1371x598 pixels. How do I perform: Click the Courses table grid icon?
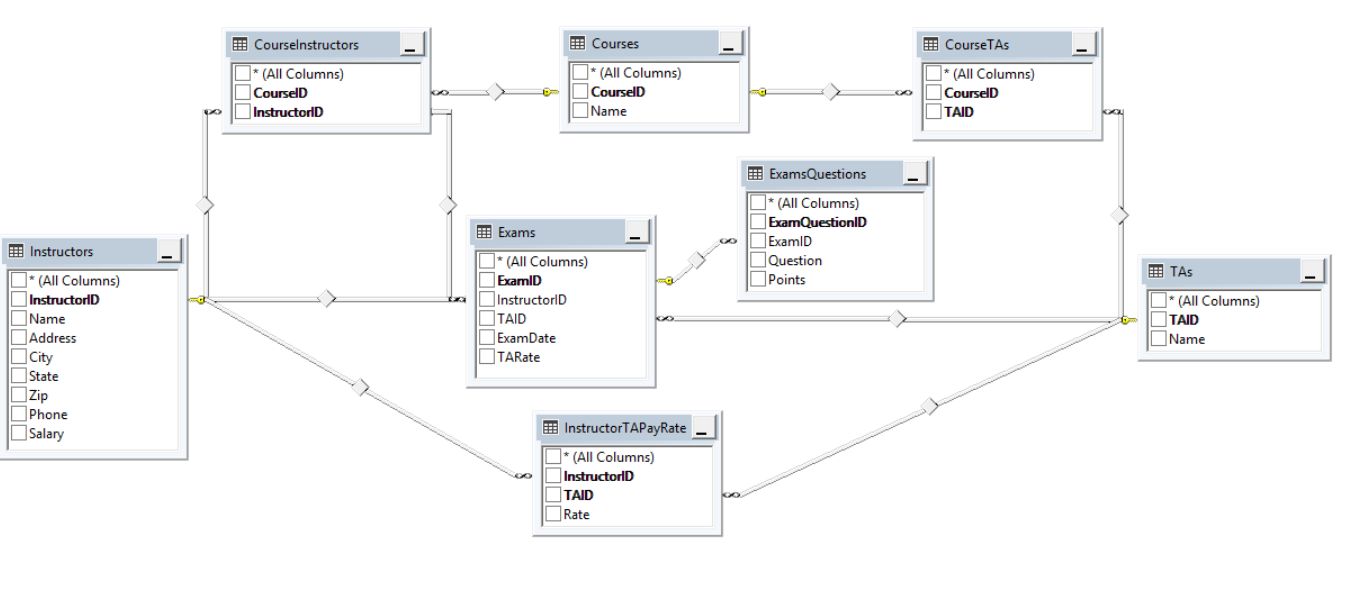tap(577, 43)
